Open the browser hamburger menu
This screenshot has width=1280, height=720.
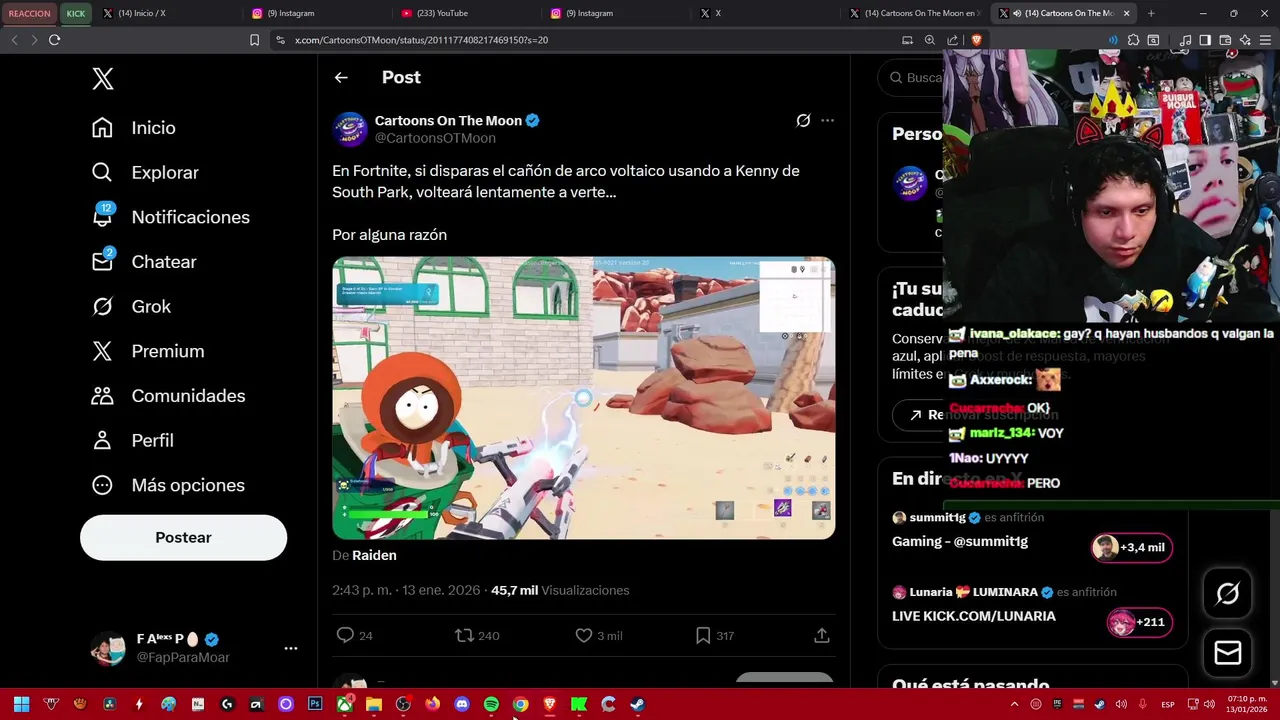[1265, 40]
